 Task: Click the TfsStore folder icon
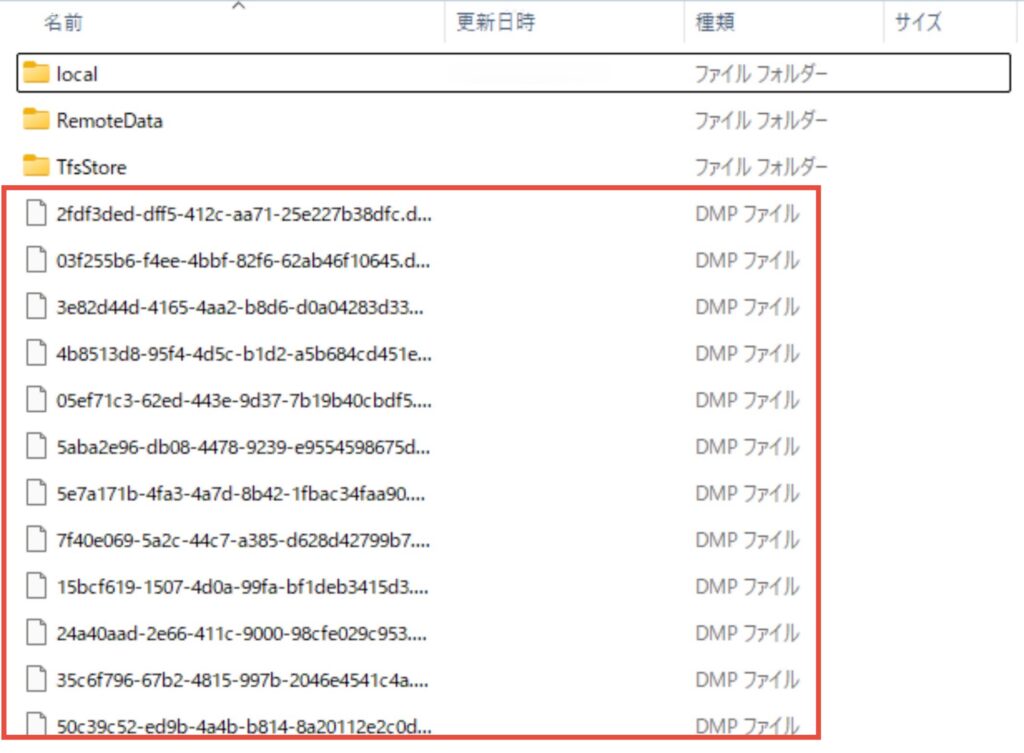[x=36, y=166]
